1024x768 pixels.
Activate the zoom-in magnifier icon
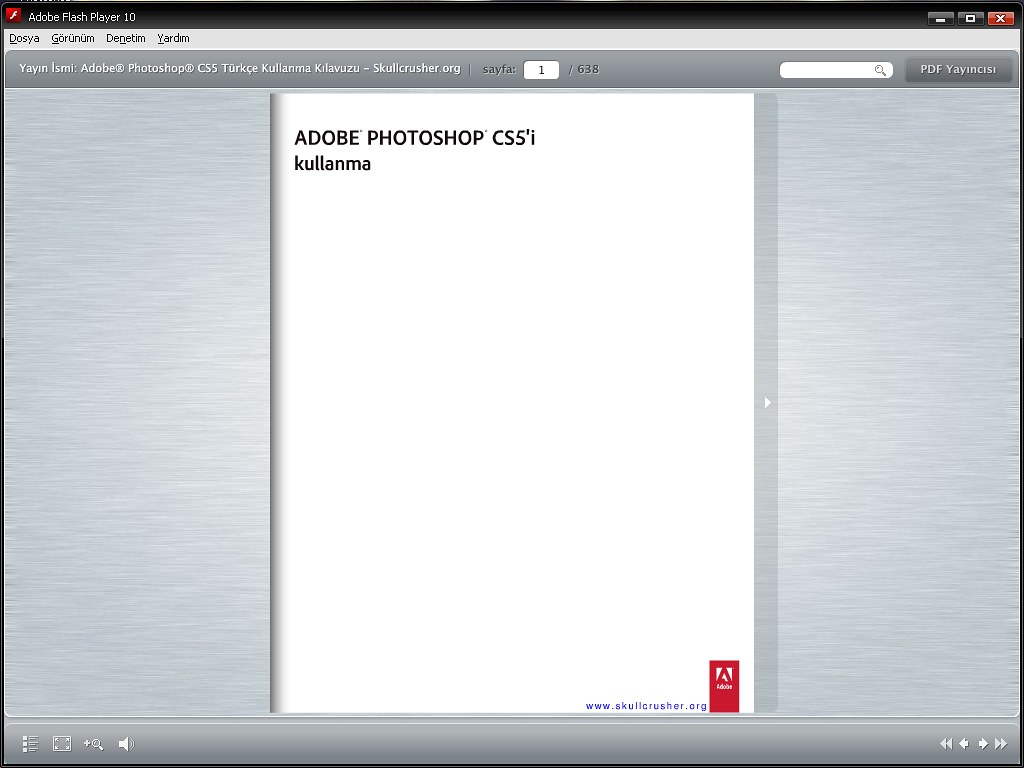[x=93, y=744]
